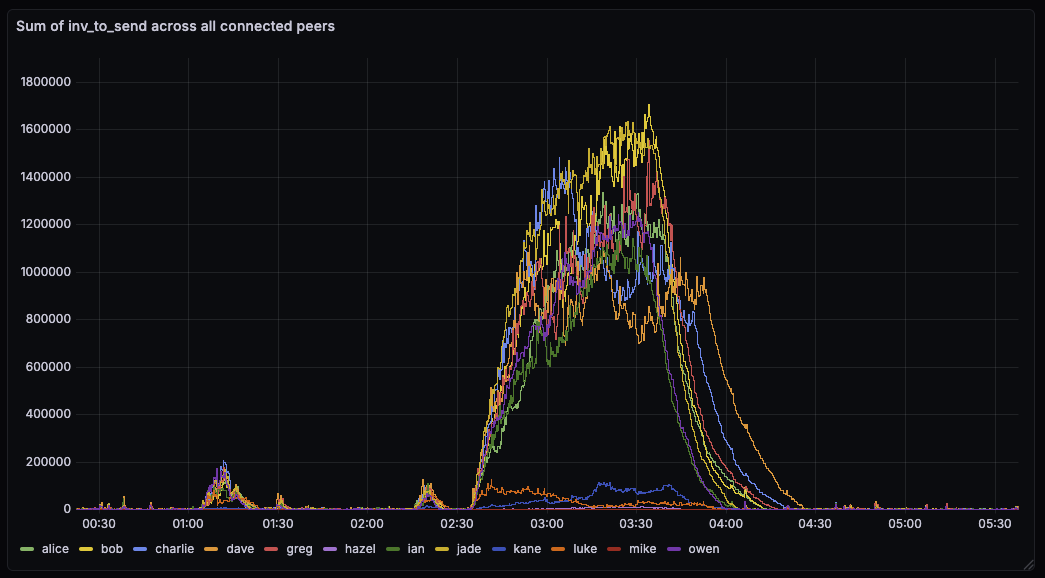Toggle the owen legend label
Viewport: 1045px width, 578px height.
coord(703,549)
